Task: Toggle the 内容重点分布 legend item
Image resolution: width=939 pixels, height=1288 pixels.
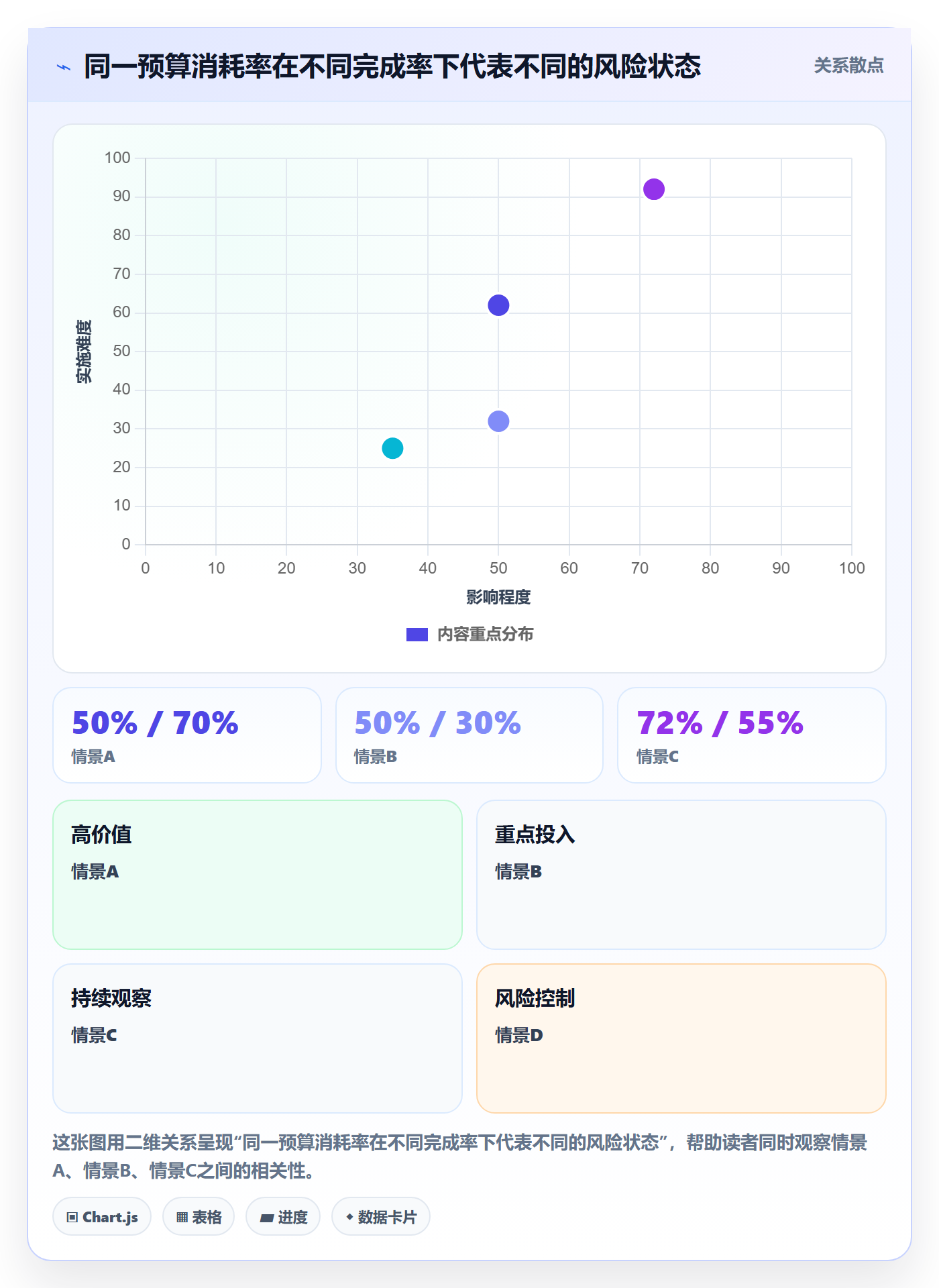Action: (x=469, y=634)
